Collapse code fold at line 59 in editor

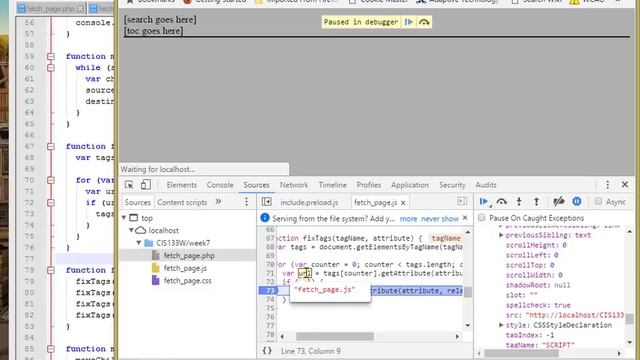pos(51,56)
